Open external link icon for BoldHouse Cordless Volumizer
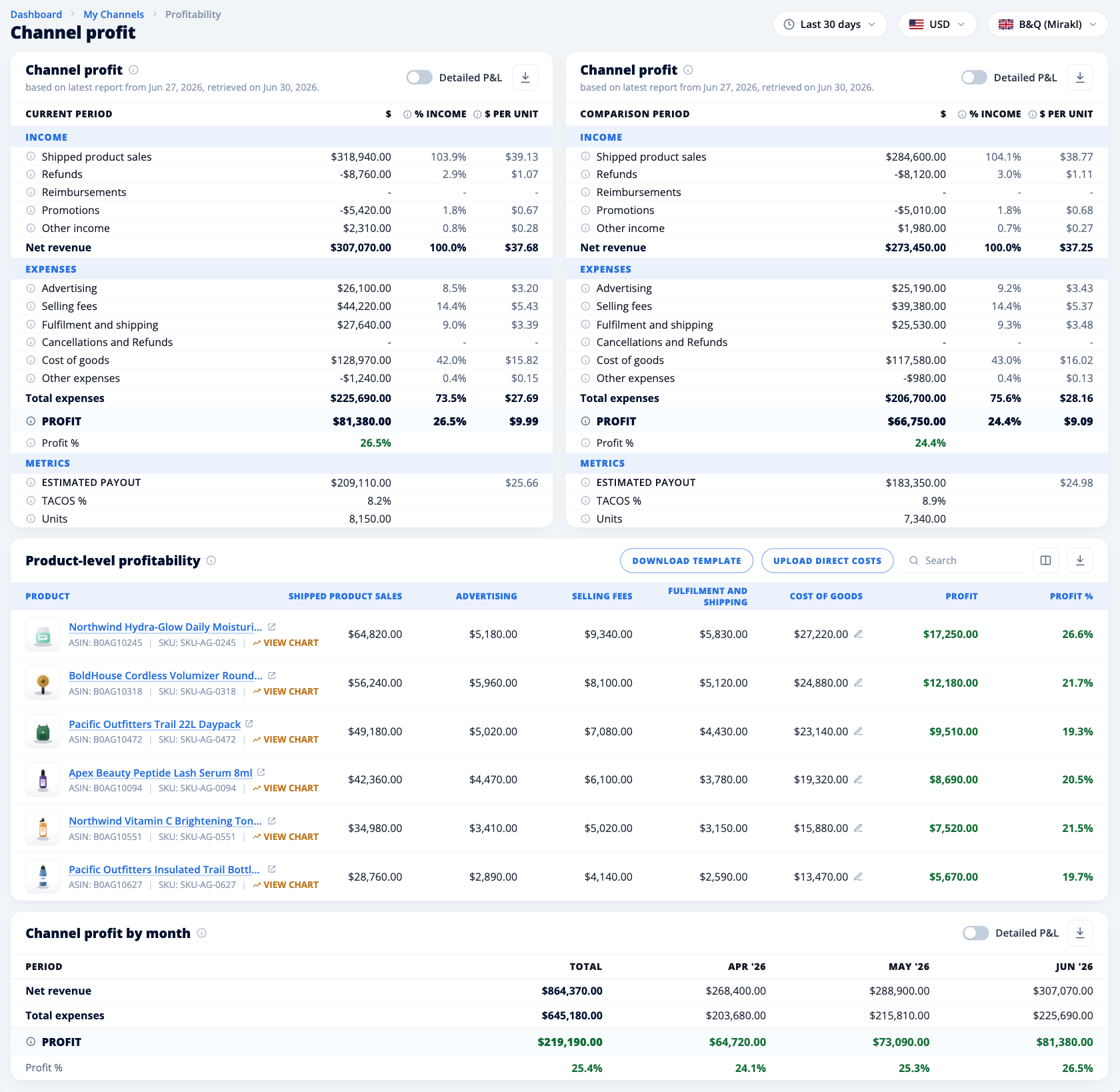This screenshot has width=1120, height=1092. pos(272,675)
